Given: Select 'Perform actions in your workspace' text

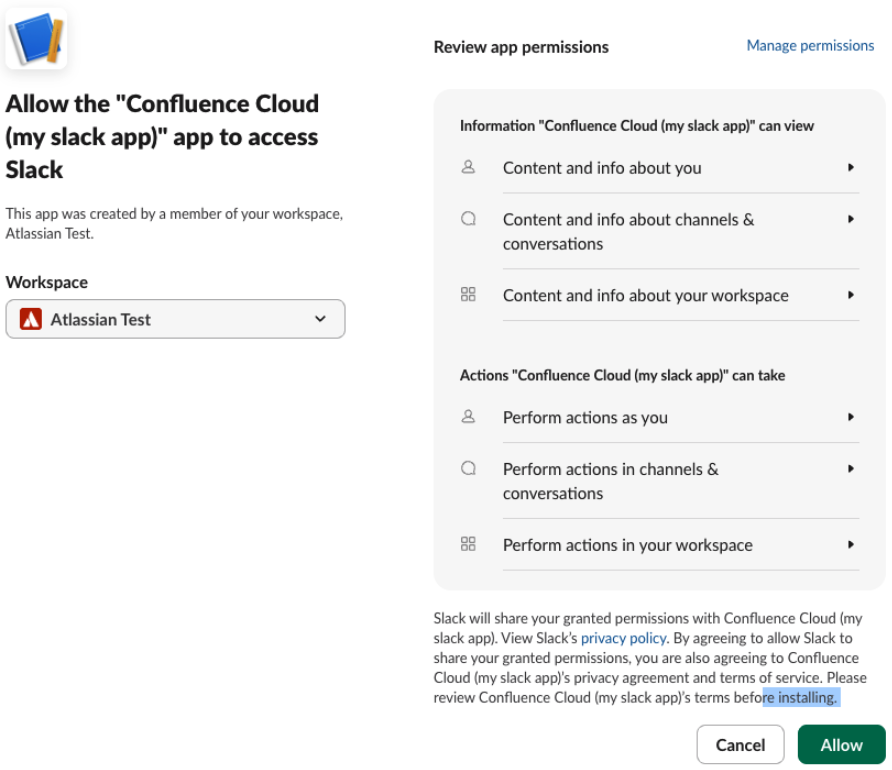Looking at the screenshot, I should (627, 545).
